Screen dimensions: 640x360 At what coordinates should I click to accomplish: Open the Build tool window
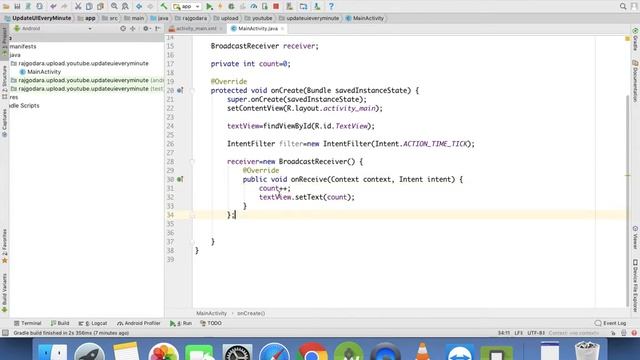[60, 323]
